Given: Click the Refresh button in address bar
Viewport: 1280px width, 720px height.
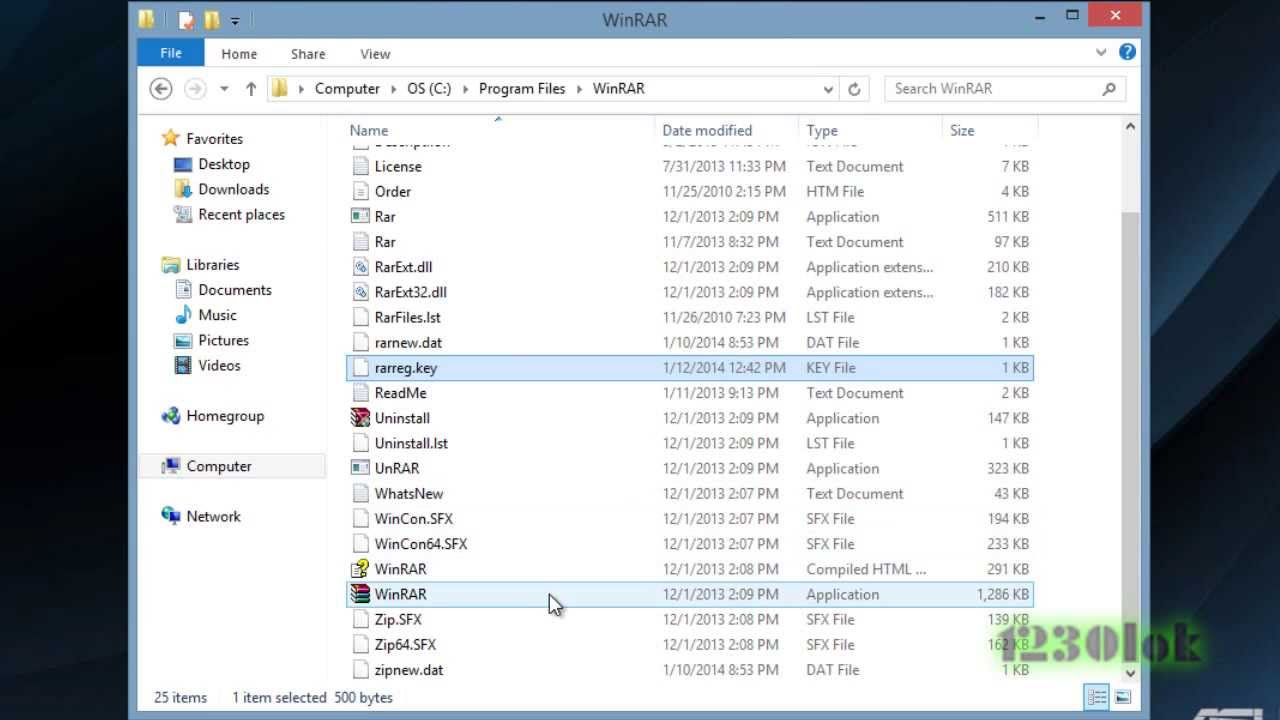Looking at the screenshot, I should point(854,89).
